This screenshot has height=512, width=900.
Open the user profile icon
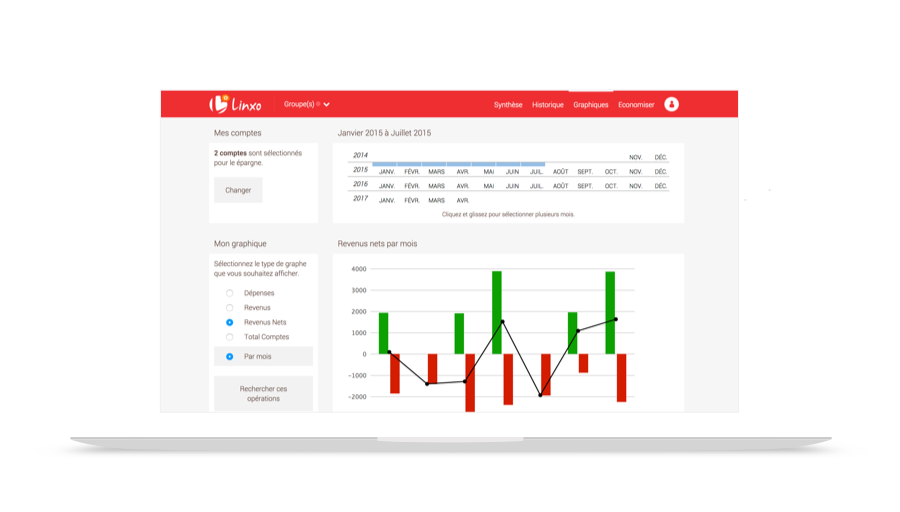[x=672, y=104]
